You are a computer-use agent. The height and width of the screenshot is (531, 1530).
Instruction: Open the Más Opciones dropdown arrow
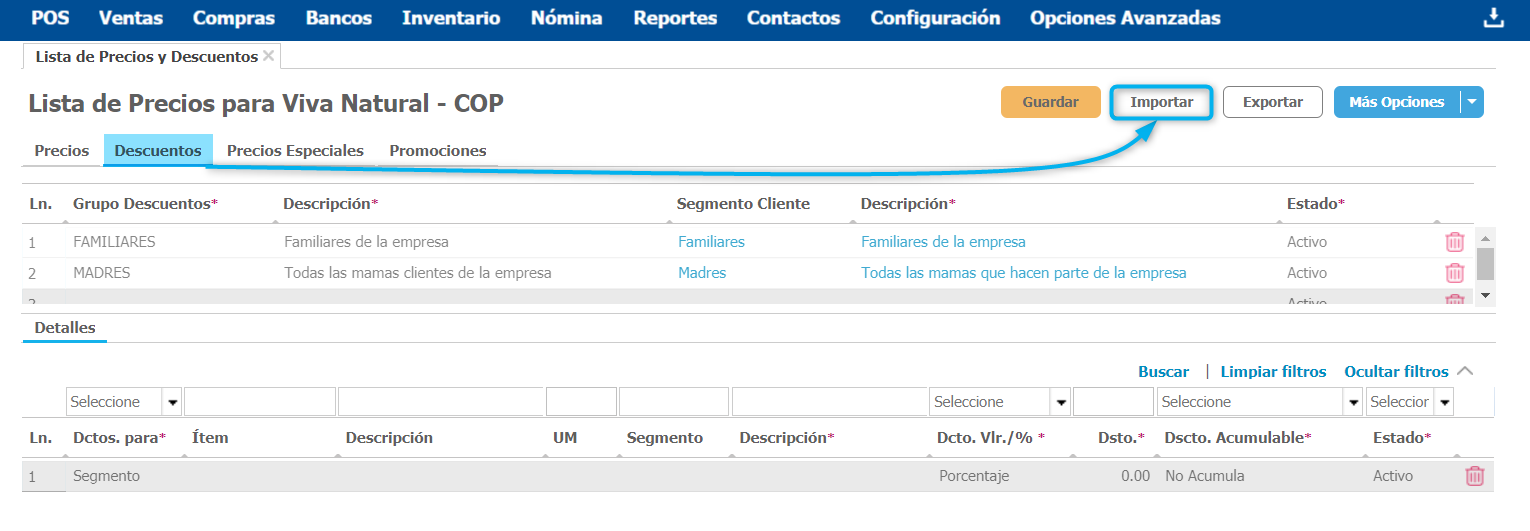click(1471, 102)
